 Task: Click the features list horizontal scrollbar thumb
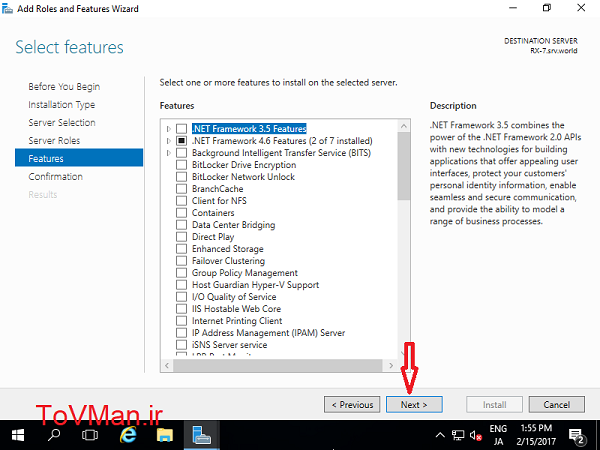pos(278,365)
